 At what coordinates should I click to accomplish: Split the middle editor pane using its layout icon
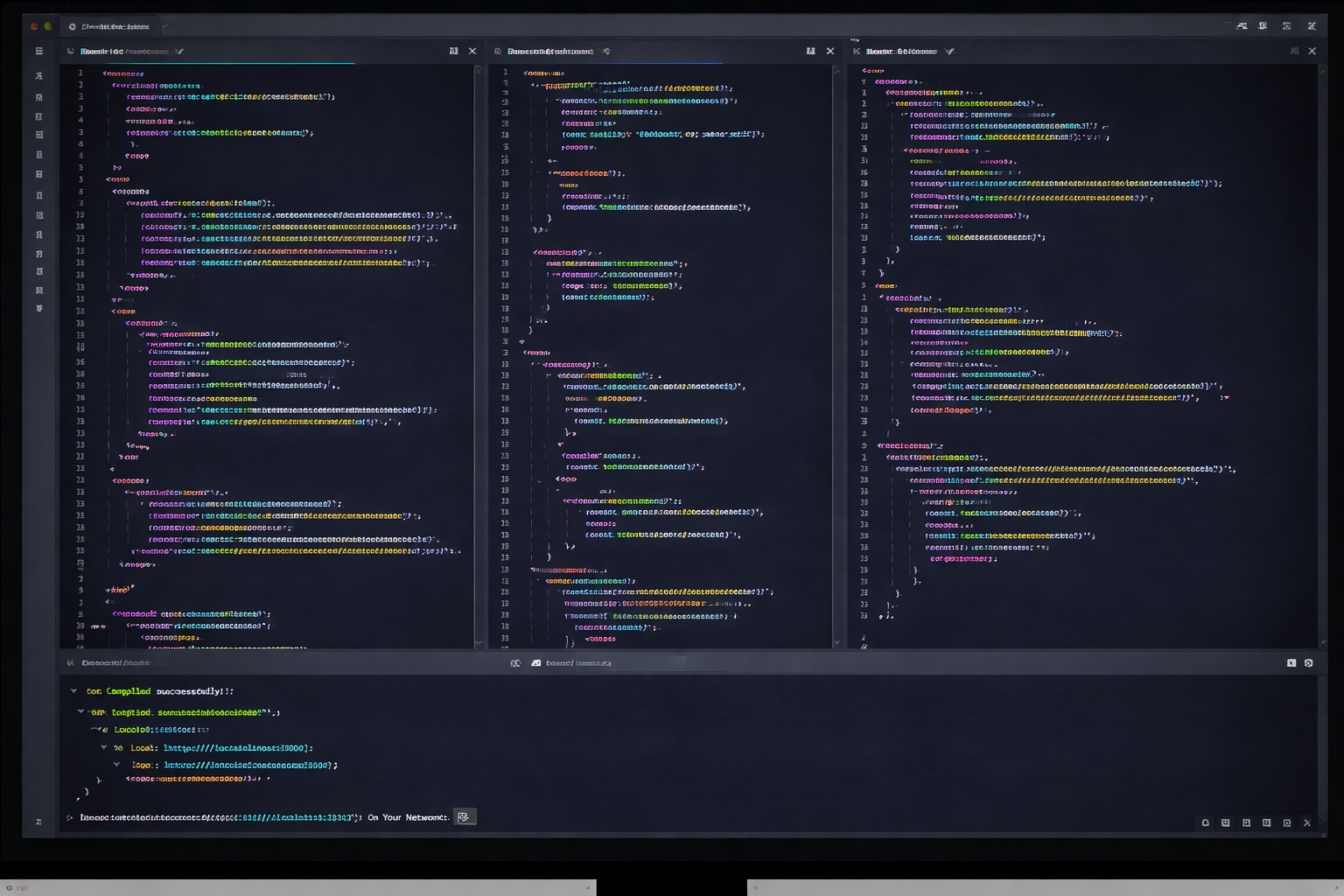tap(810, 52)
